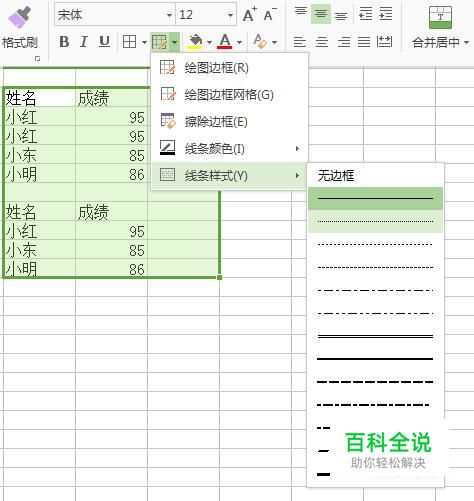Open the font size dropdown showing 12
The image size is (474, 501).
pyautogui.click(x=230, y=15)
